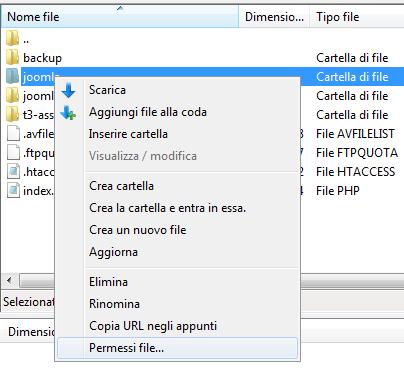The width and height of the screenshot is (404, 372).
Task: Click the add-to-queue arrow icon with plus
Action: coord(68,112)
